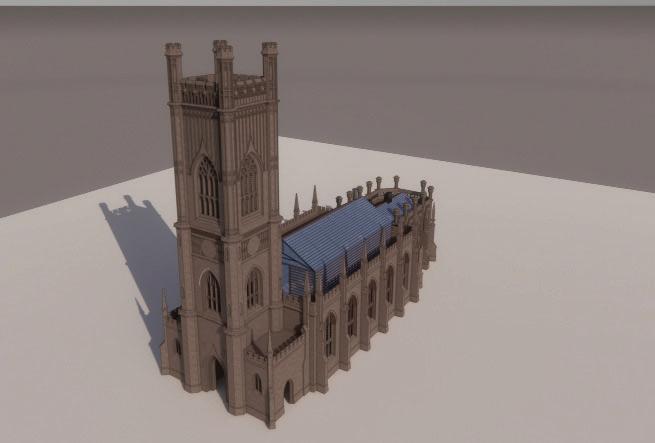Select the nave side window farthest from tower
The width and height of the screenshot is (655, 443).
pos(406,271)
